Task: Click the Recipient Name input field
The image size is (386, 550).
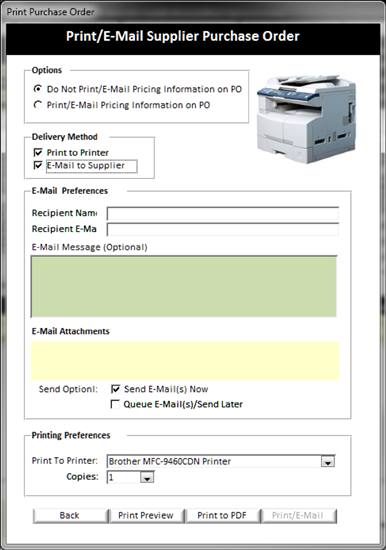Action: pyautogui.click(x=223, y=213)
